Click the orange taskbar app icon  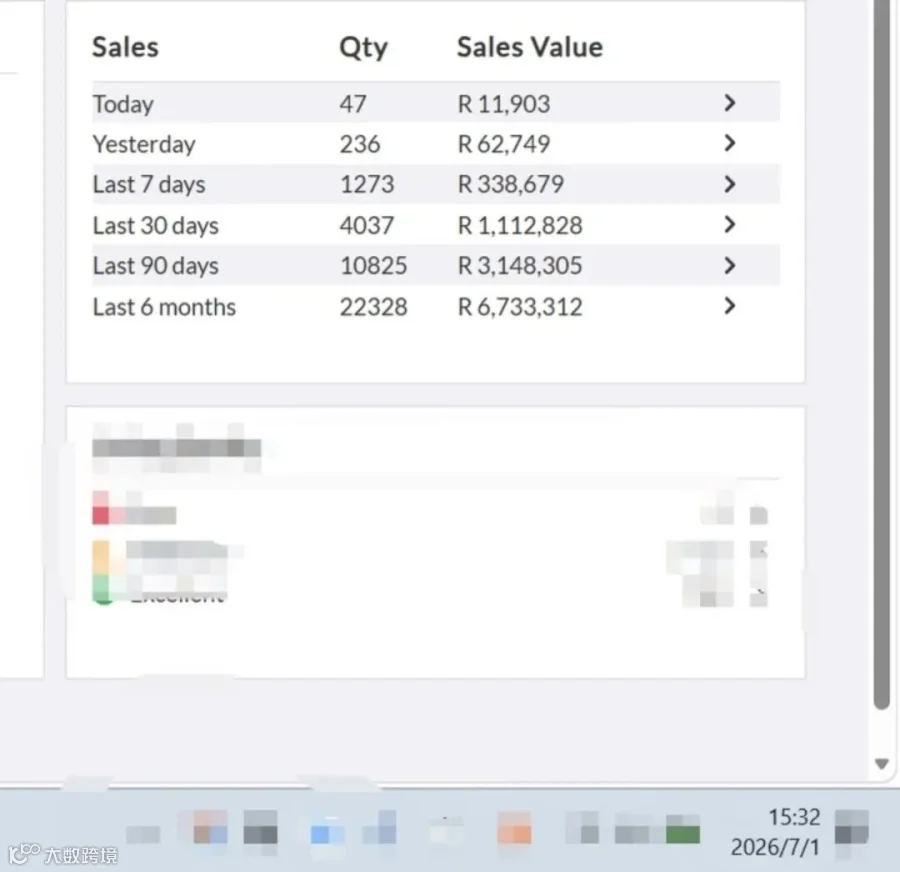click(514, 828)
